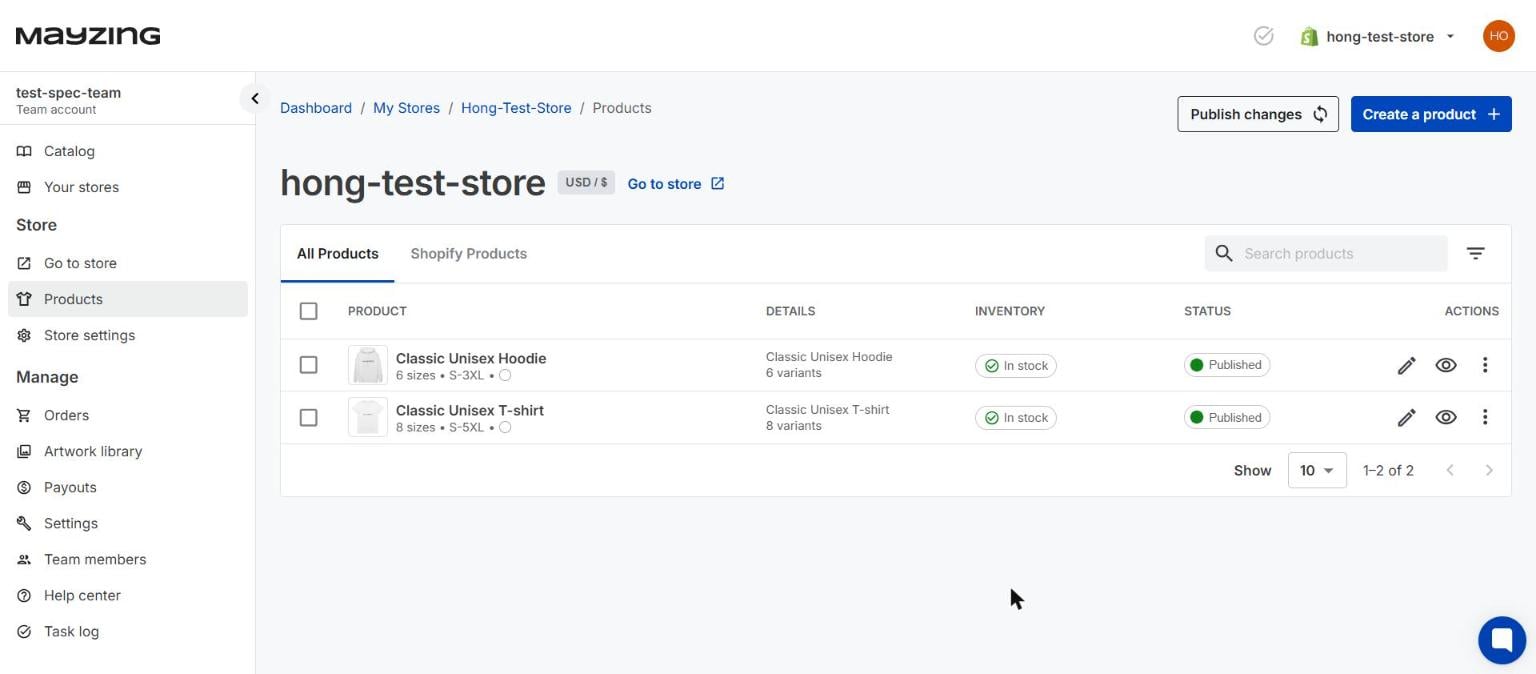Click the STATUS column header
1536x674 pixels.
1207,311
